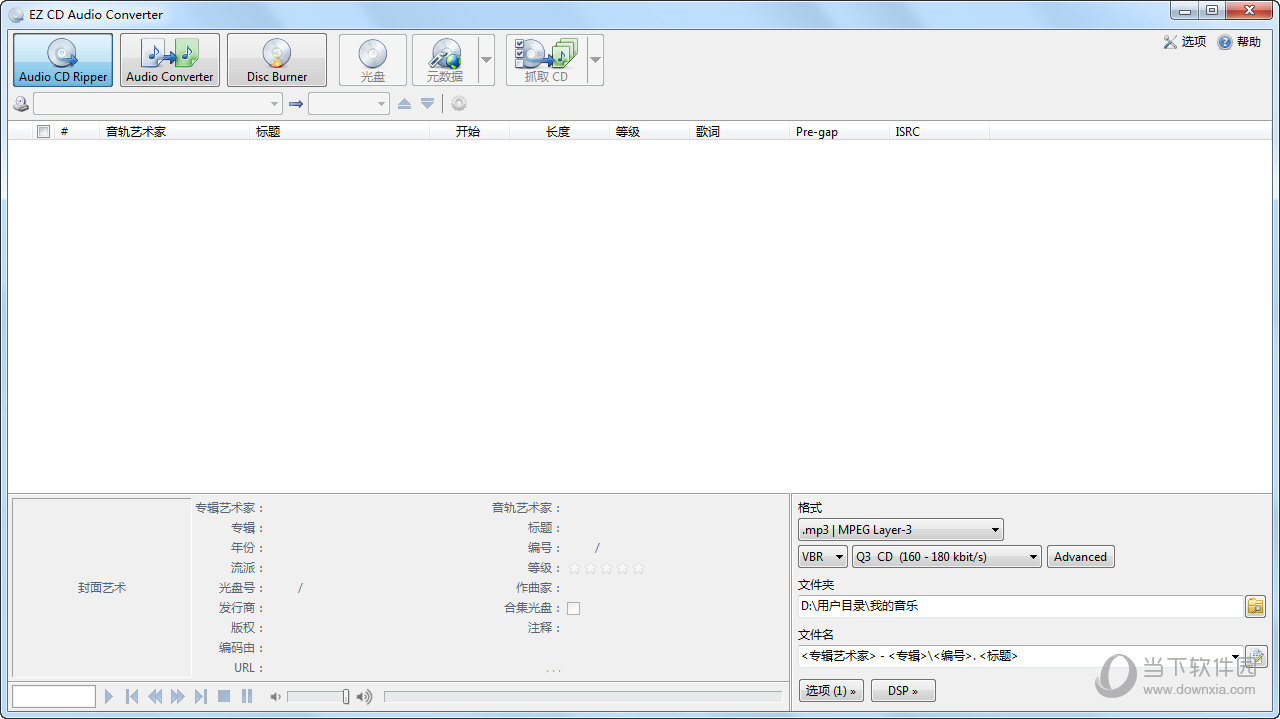
Task: Toggle the 合集光盘 compilation checkbox
Action: coord(573,608)
